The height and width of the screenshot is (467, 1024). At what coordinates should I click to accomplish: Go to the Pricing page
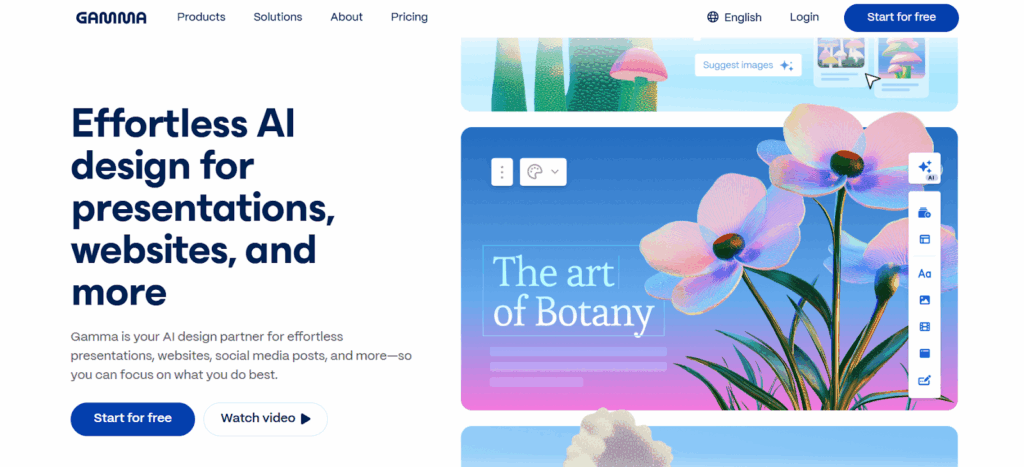(x=409, y=17)
